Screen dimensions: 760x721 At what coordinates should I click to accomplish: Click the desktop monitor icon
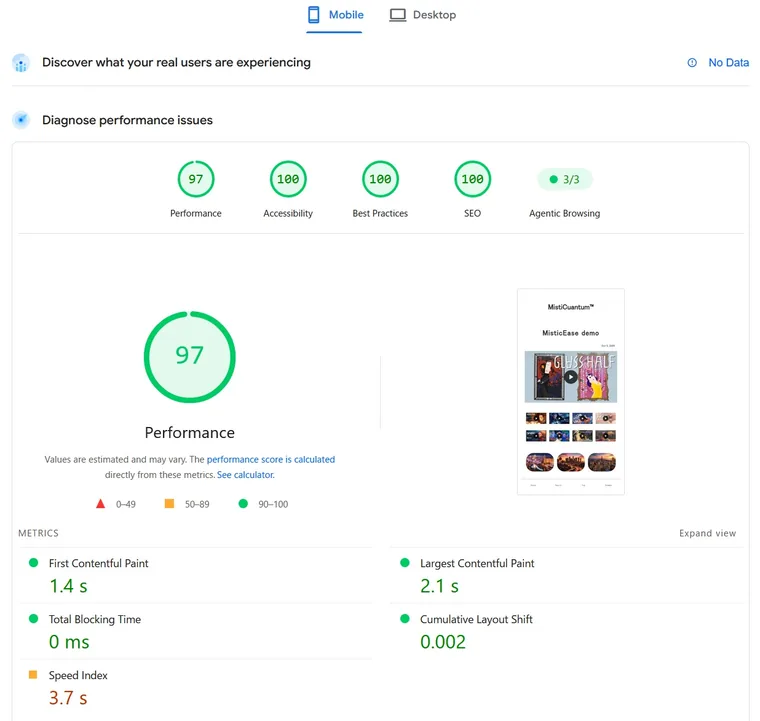pos(397,15)
